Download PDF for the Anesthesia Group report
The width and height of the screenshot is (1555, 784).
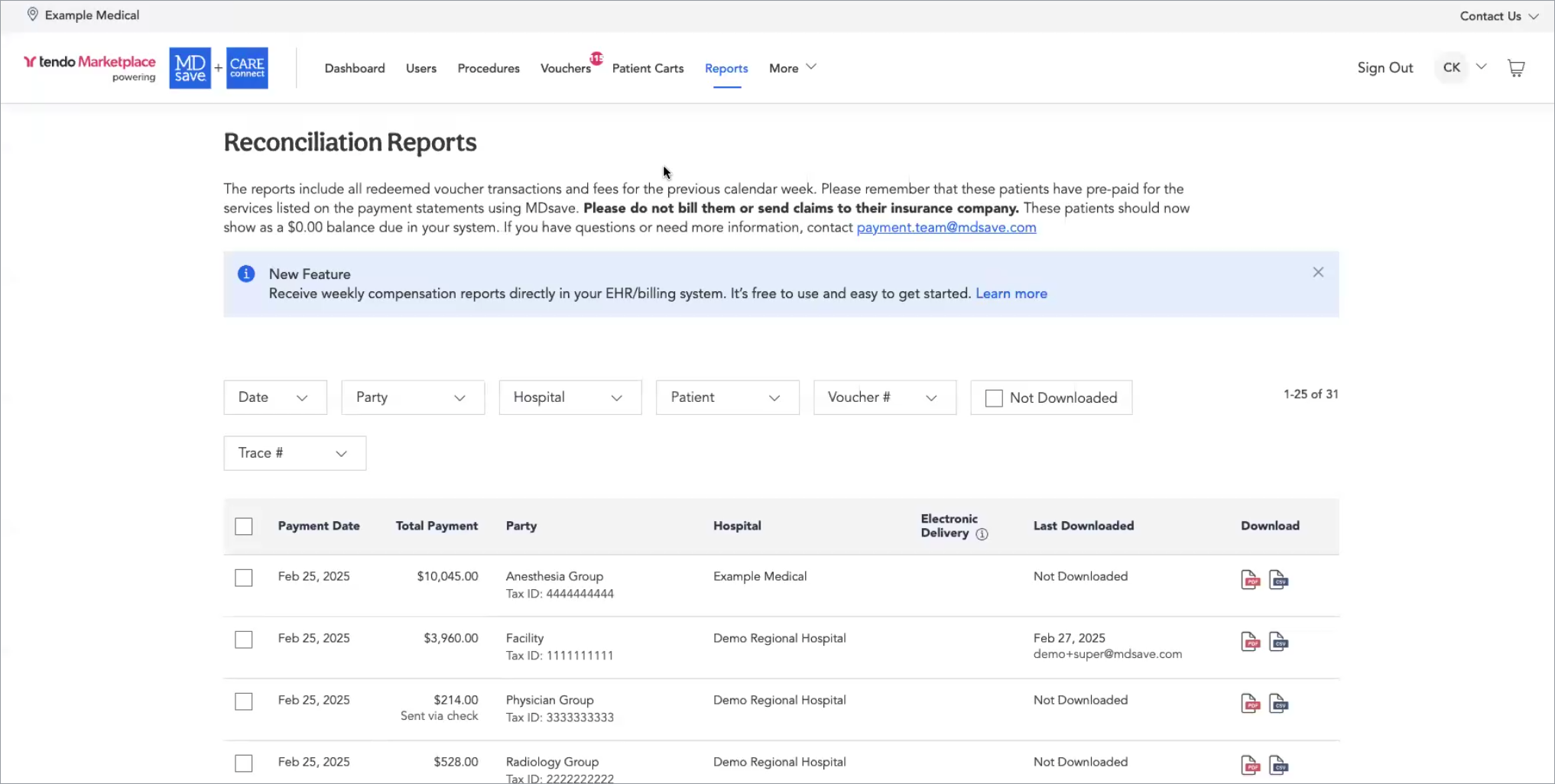pos(1249,580)
